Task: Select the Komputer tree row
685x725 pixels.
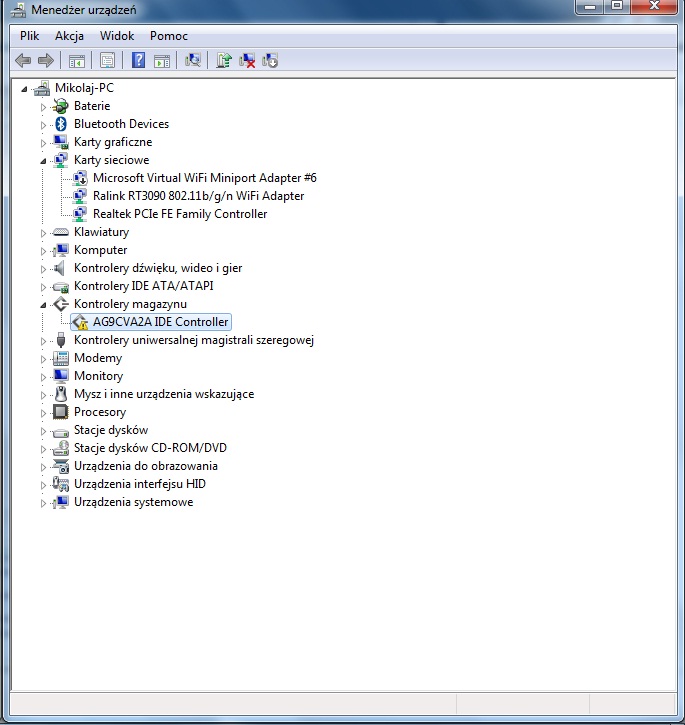Action: pyautogui.click(x=100, y=250)
